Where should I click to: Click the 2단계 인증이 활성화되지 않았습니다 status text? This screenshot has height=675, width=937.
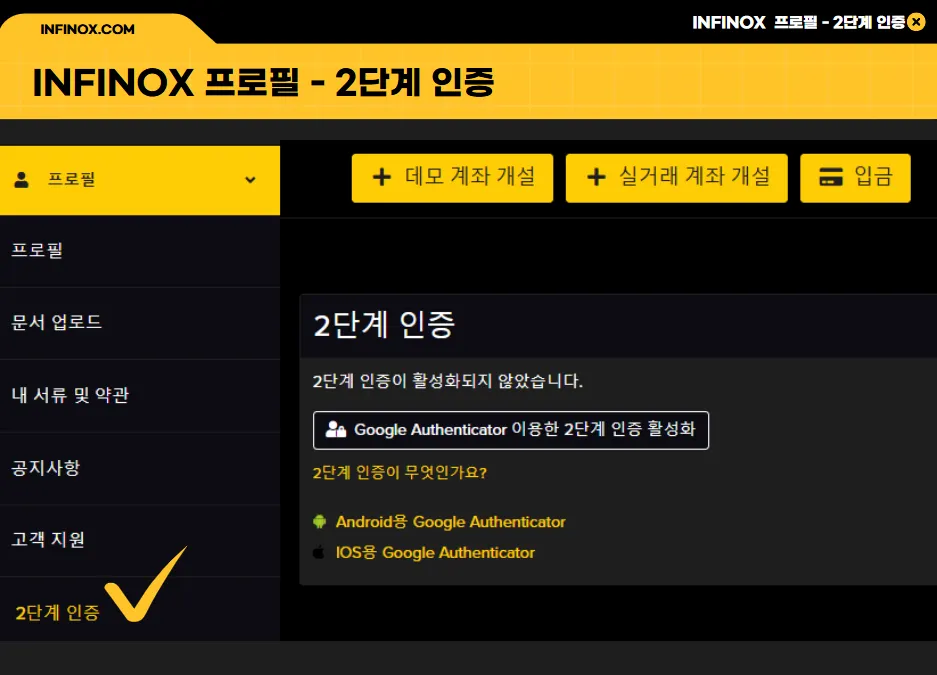coord(448,381)
